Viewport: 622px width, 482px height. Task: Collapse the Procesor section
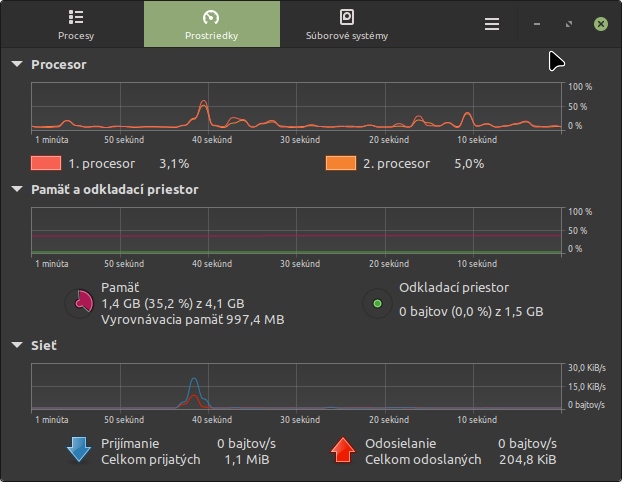(x=17, y=65)
